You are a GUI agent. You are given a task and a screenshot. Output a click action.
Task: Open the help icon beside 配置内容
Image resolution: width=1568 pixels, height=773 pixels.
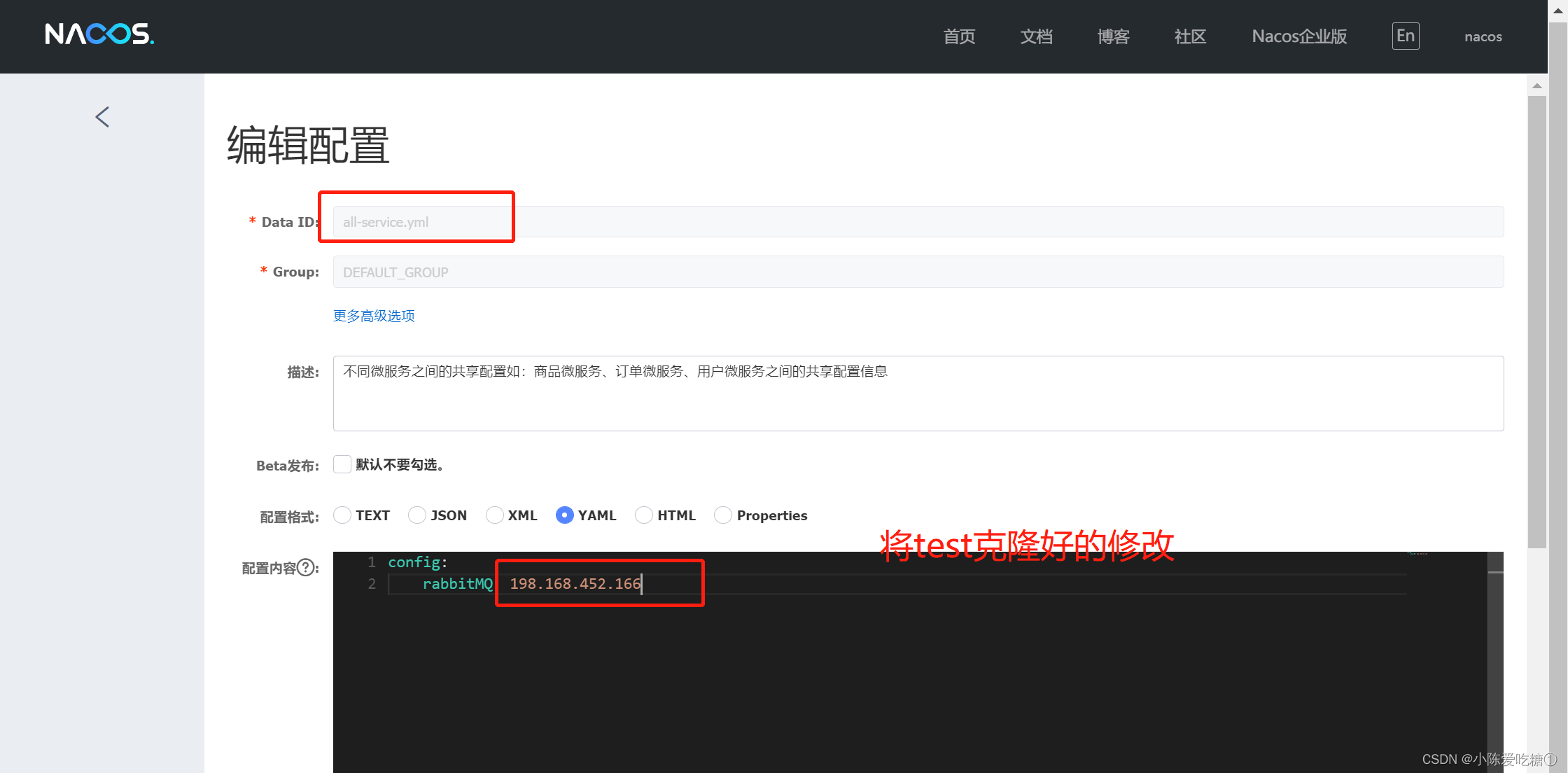[x=306, y=567]
